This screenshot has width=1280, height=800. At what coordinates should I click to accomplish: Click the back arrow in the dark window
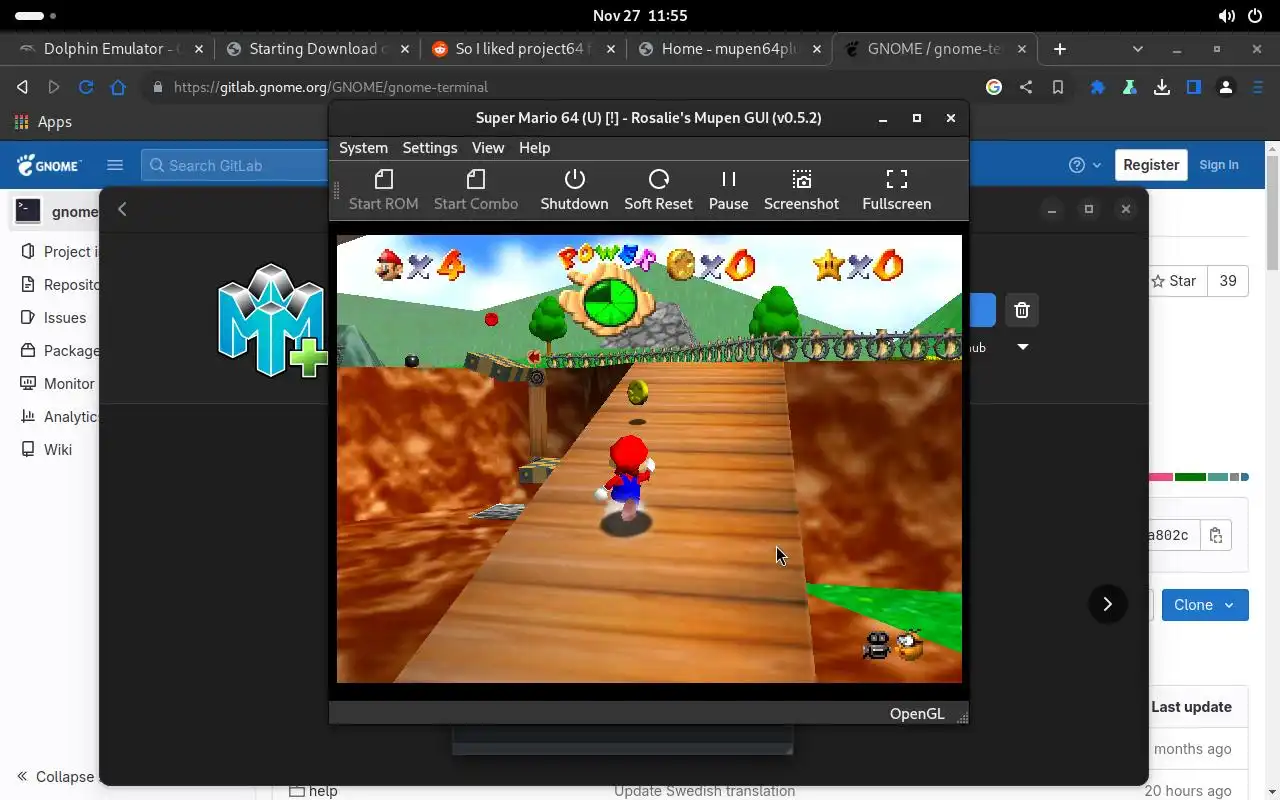click(x=122, y=209)
